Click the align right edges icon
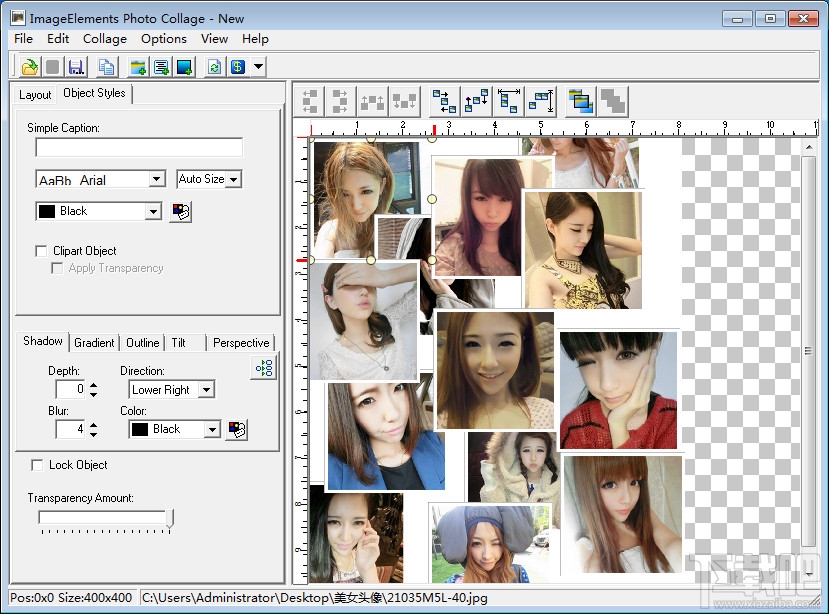 [x=340, y=101]
